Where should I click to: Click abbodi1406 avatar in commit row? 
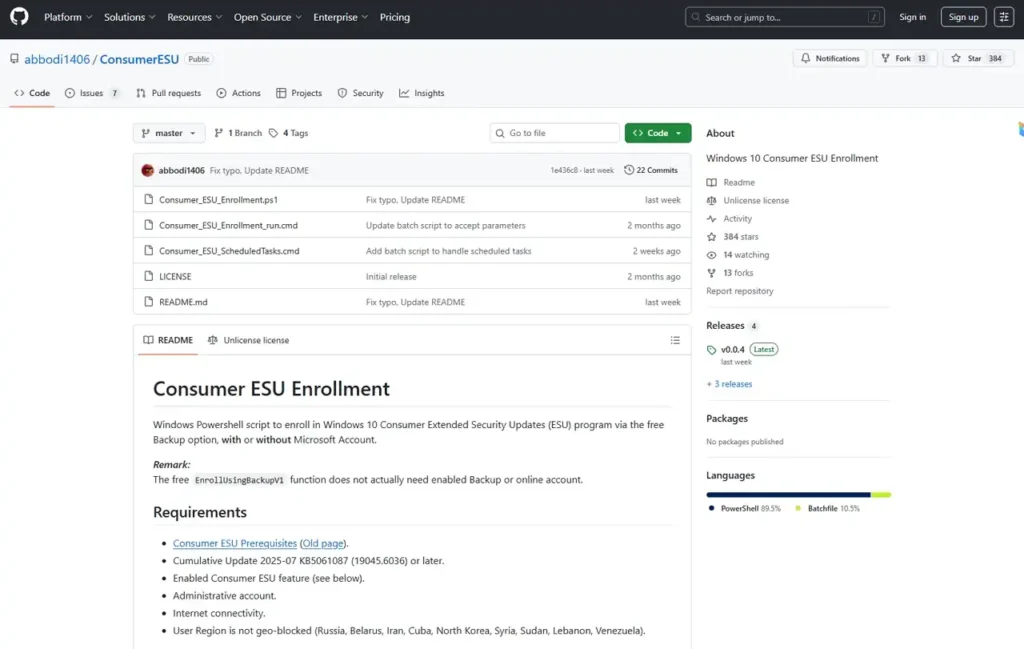point(148,170)
